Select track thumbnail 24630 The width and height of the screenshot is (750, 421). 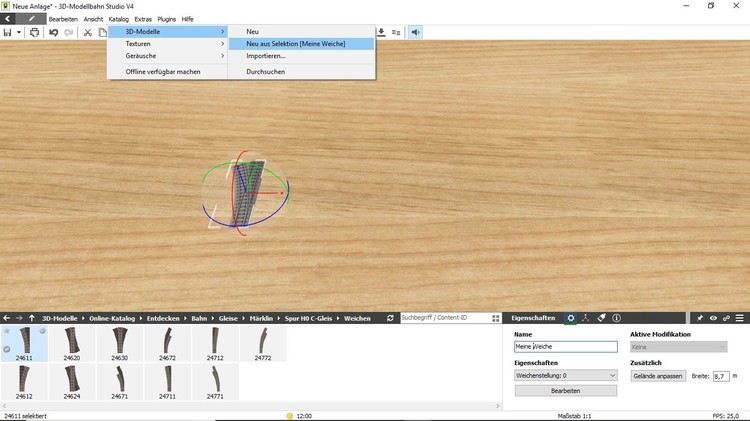point(119,344)
